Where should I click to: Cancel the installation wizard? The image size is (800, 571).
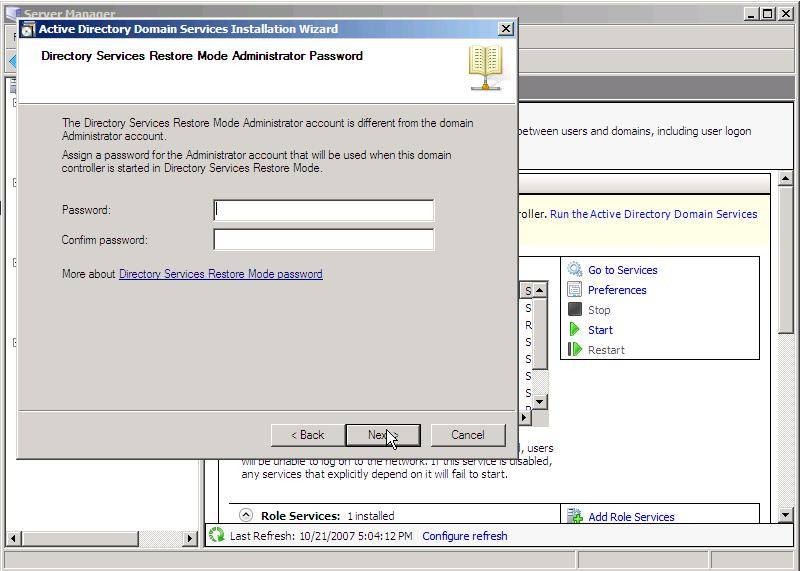[x=468, y=435]
